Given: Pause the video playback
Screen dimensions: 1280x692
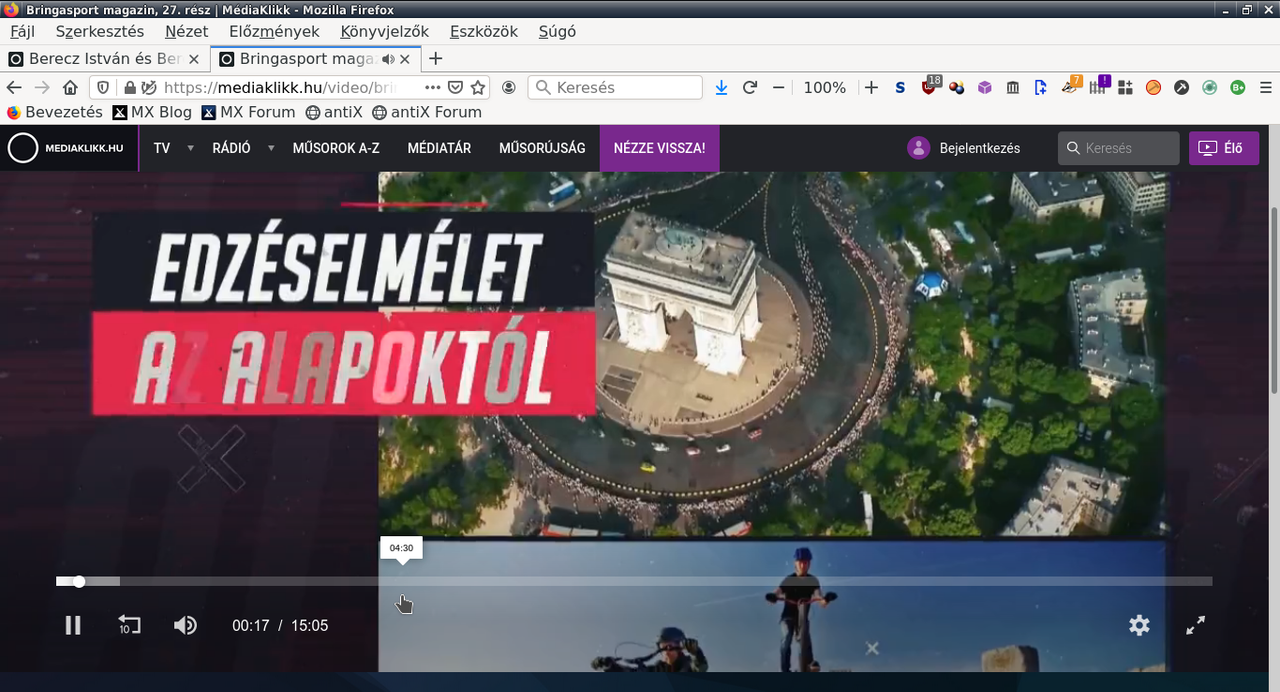Looking at the screenshot, I should pos(73,626).
